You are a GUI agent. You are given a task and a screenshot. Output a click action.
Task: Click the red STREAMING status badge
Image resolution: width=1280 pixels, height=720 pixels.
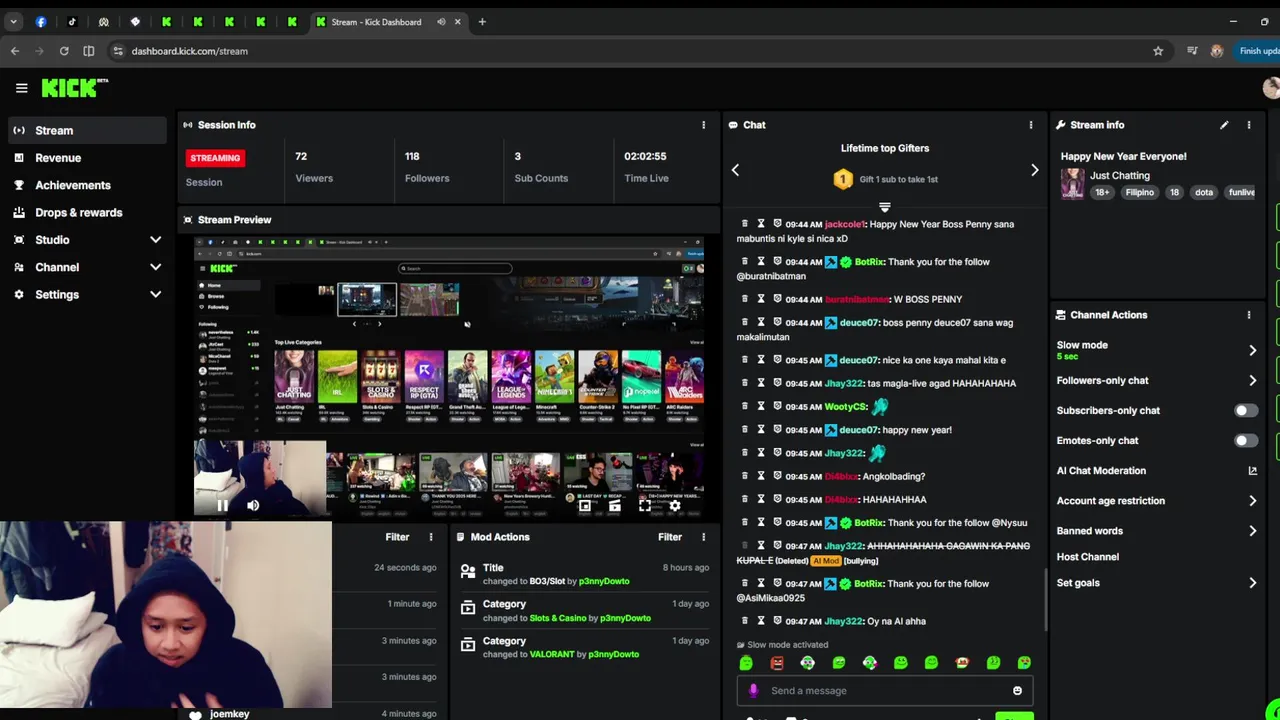pyautogui.click(x=215, y=158)
